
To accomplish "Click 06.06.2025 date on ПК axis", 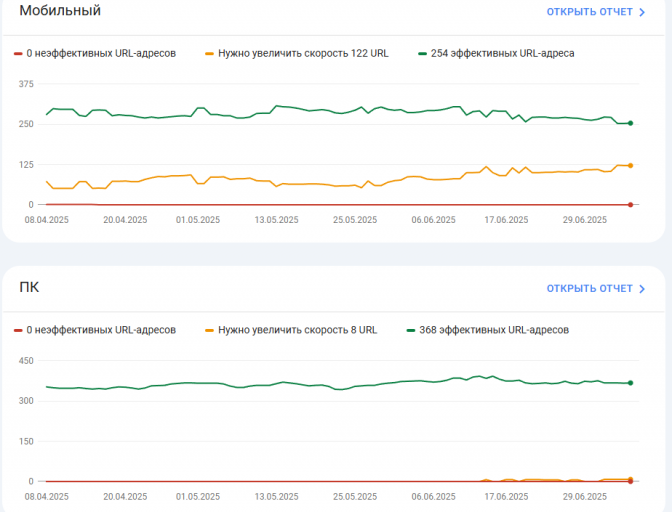I will (433, 497).
